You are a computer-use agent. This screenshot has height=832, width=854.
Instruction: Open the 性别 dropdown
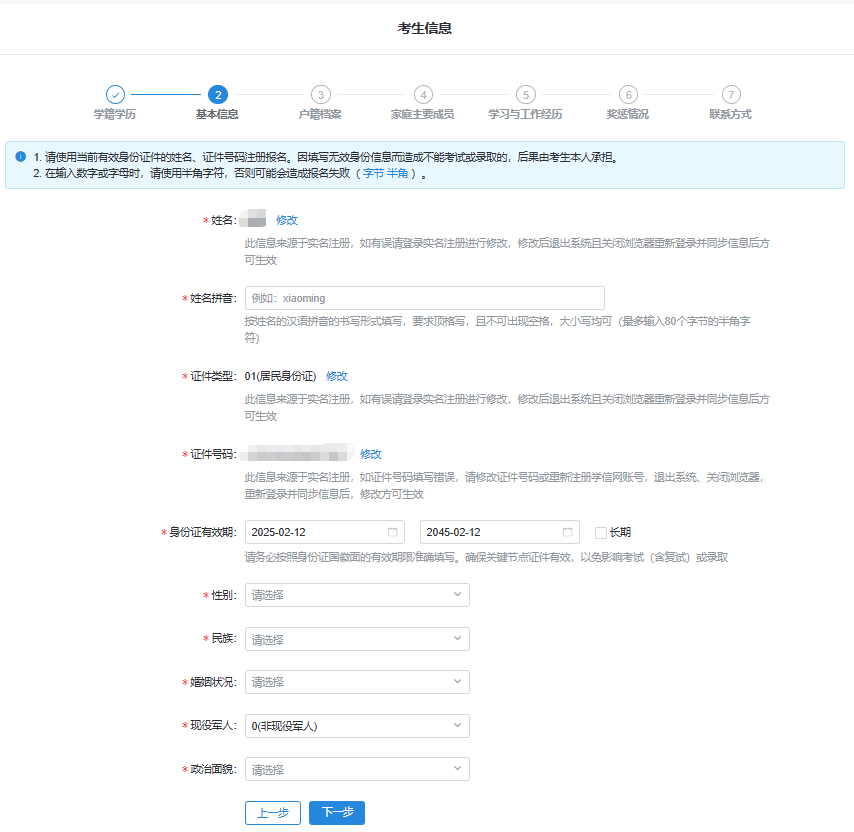(357, 595)
